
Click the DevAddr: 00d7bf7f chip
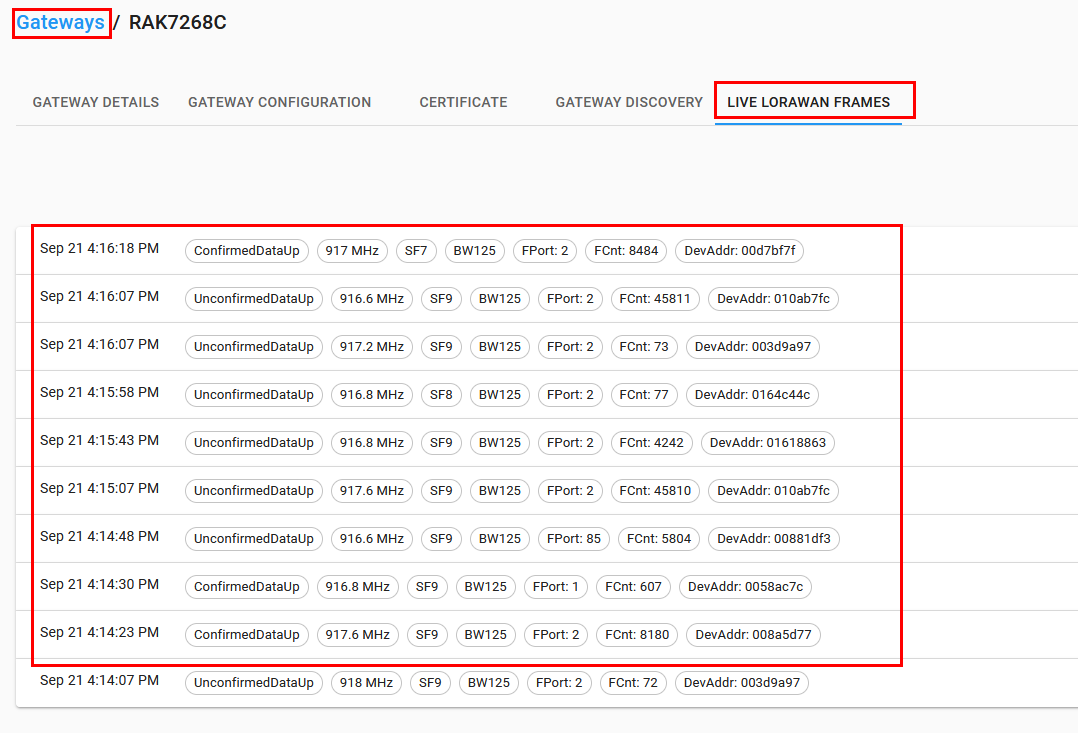(x=739, y=251)
